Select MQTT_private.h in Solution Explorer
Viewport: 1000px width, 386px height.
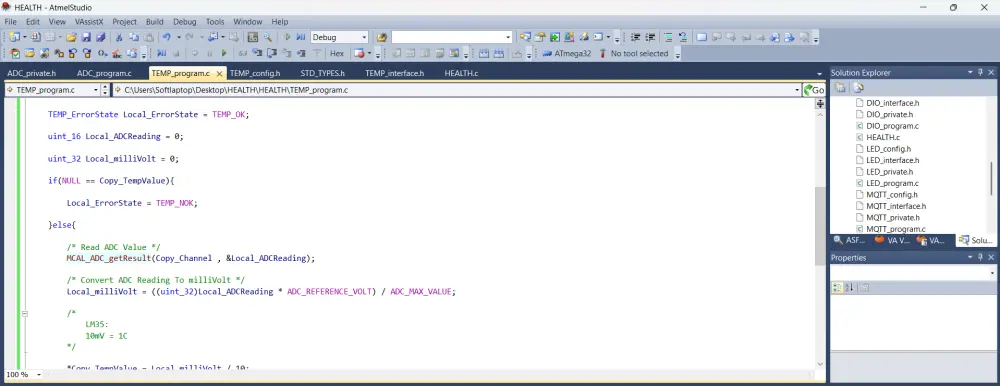tap(888, 218)
